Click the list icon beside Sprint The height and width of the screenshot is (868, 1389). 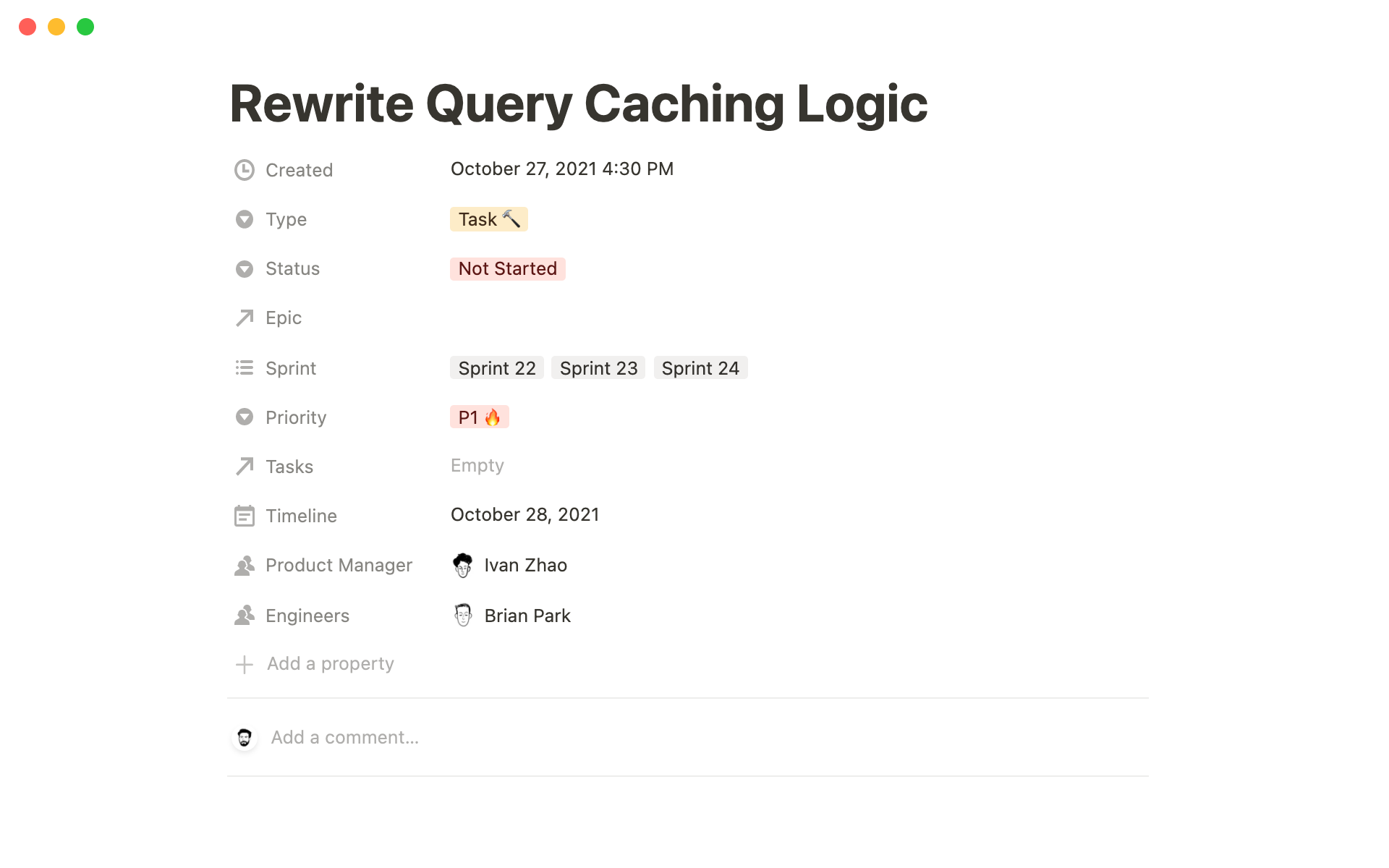tap(245, 368)
